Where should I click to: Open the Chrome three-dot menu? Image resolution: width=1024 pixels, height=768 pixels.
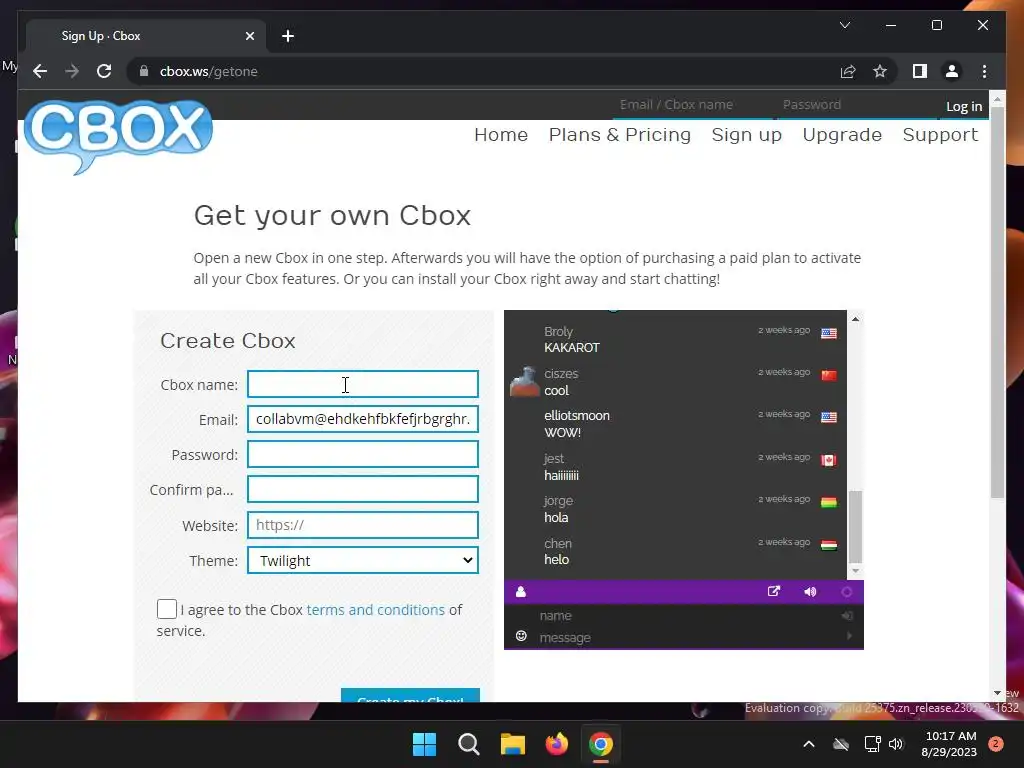984,71
